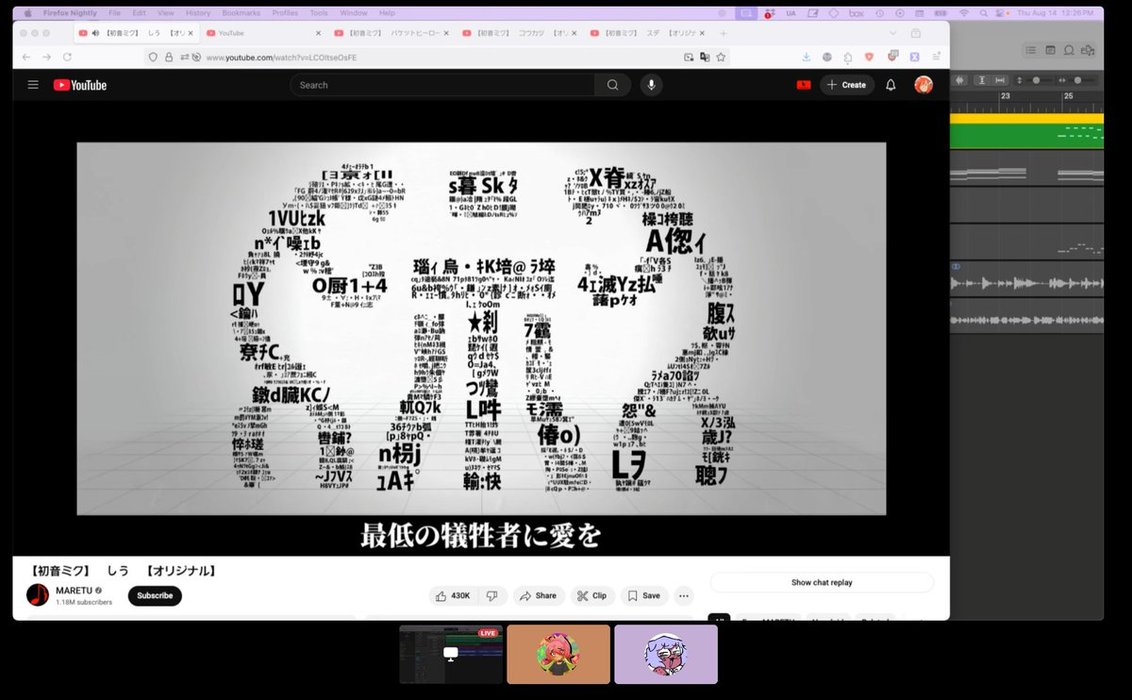The height and width of the screenshot is (700, 1132).
Task: Open the Bookmarks menu
Action: 241,13
